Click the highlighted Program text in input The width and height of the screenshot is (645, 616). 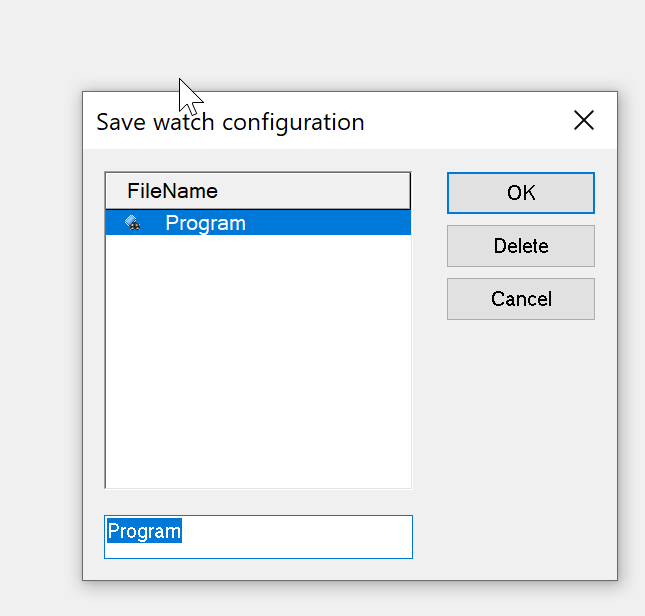click(x=144, y=531)
